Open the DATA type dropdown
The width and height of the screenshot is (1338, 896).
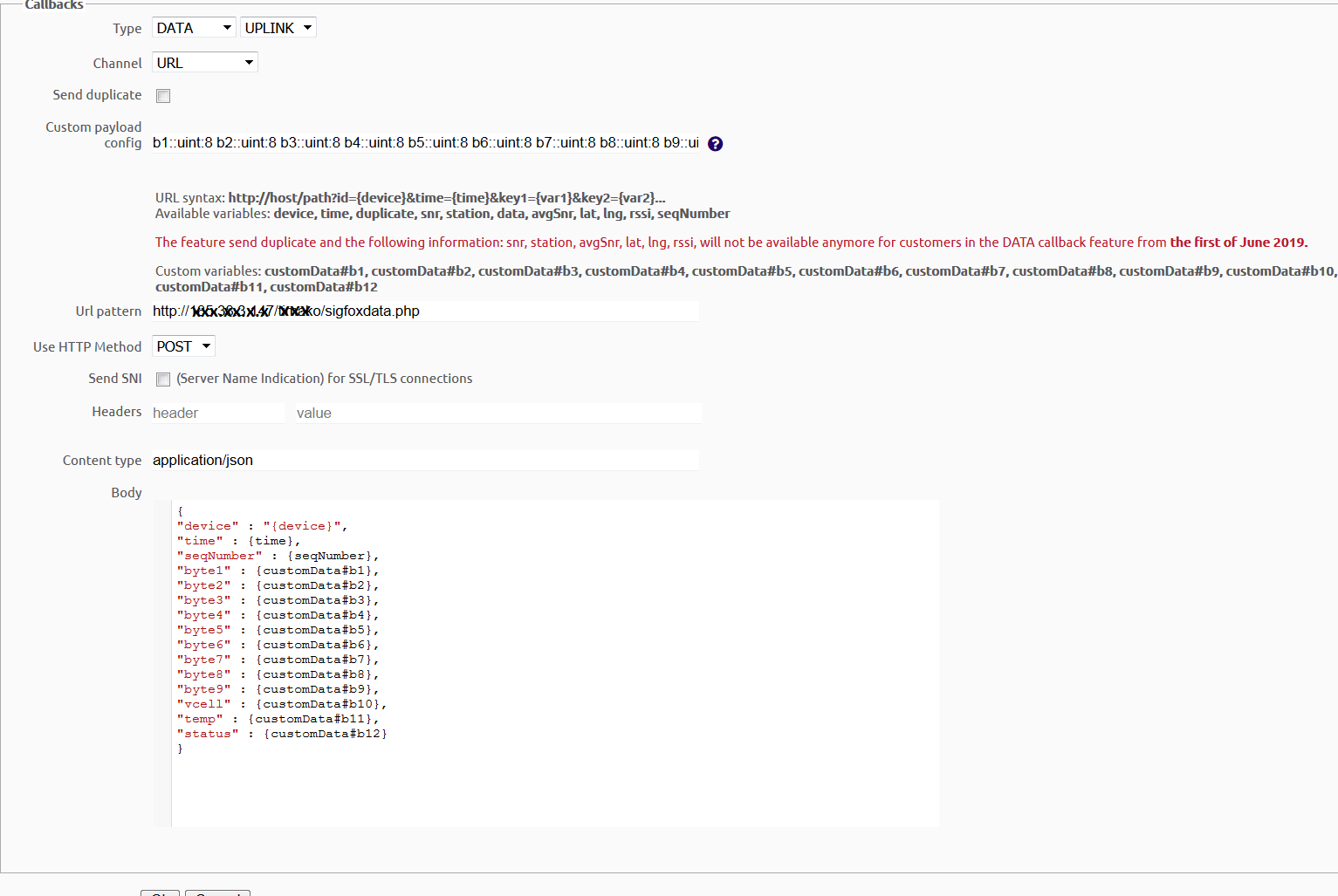[x=194, y=28]
